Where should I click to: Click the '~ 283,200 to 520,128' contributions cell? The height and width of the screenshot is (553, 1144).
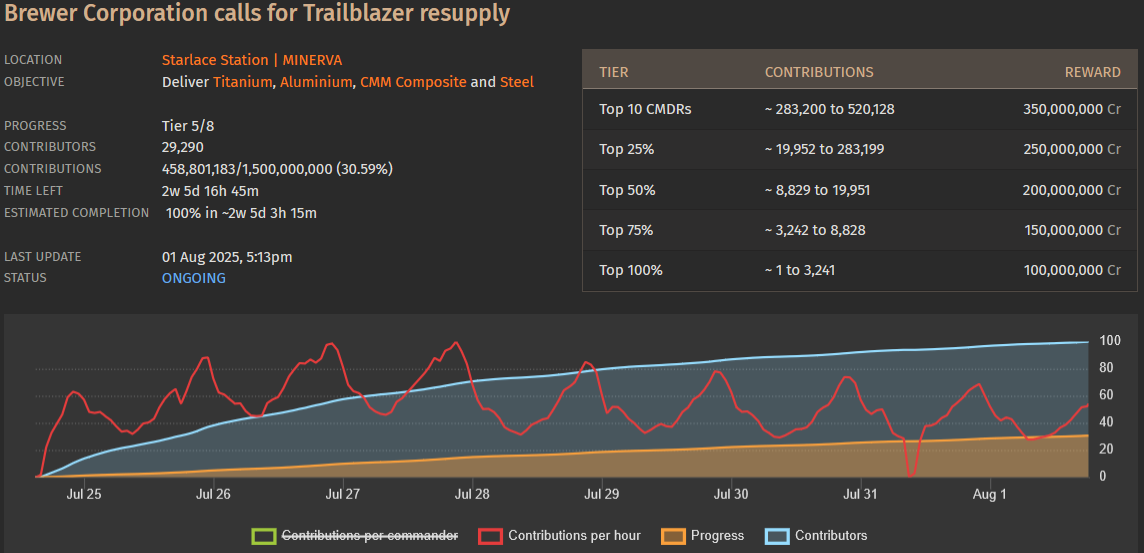pyautogui.click(x=830, y=109)
